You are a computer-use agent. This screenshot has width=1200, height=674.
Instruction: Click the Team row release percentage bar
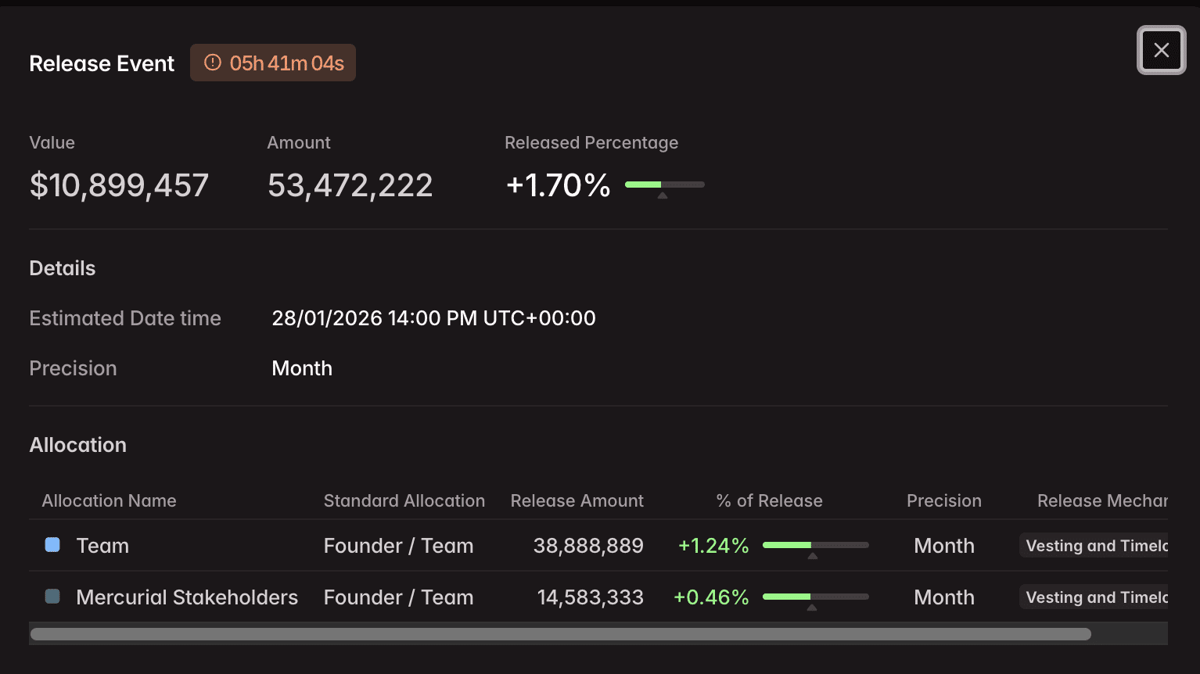pyautogui.click(x=815, y=545)
